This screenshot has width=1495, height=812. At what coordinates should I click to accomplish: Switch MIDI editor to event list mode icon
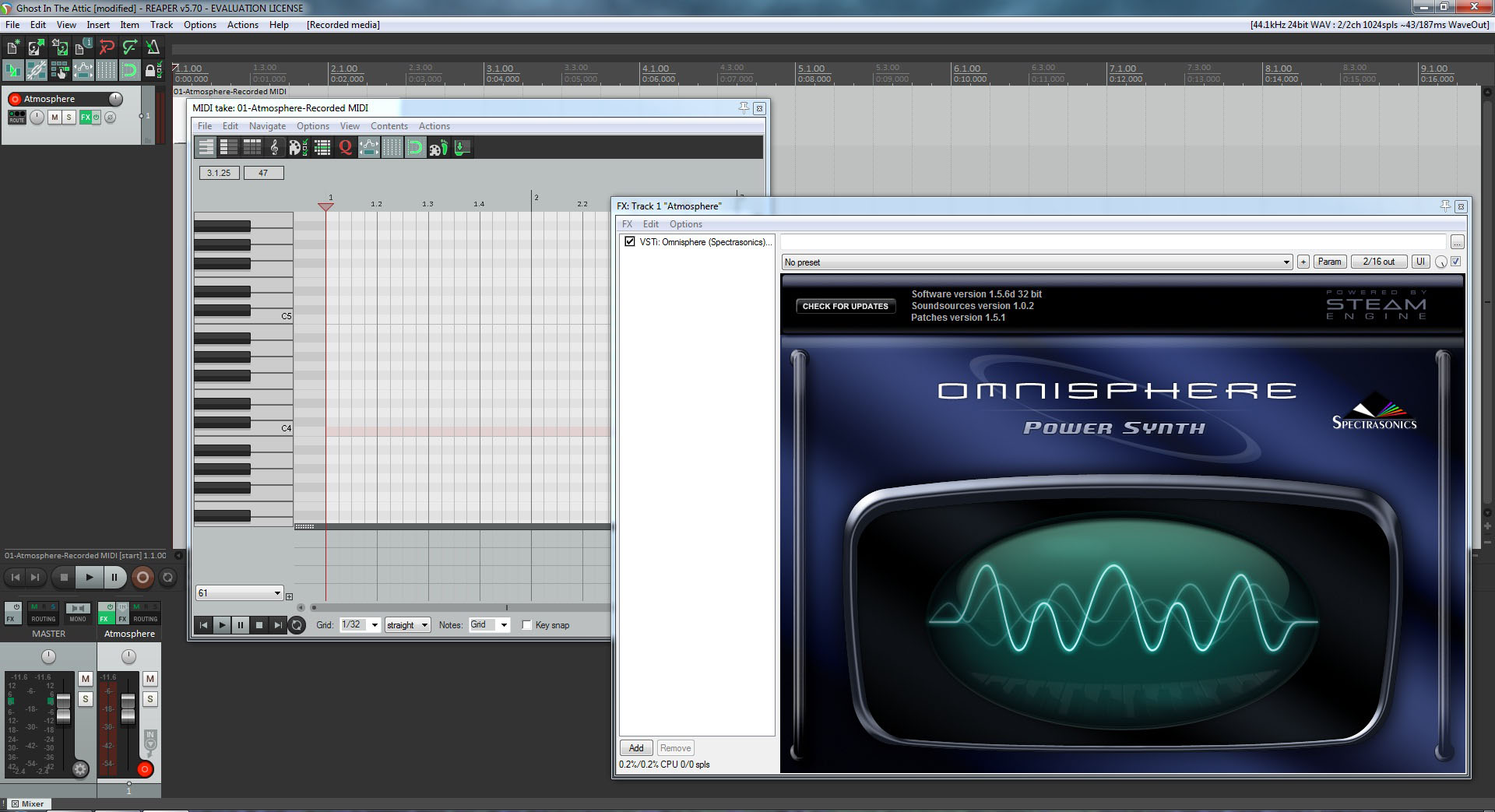(x=252, y=147)
